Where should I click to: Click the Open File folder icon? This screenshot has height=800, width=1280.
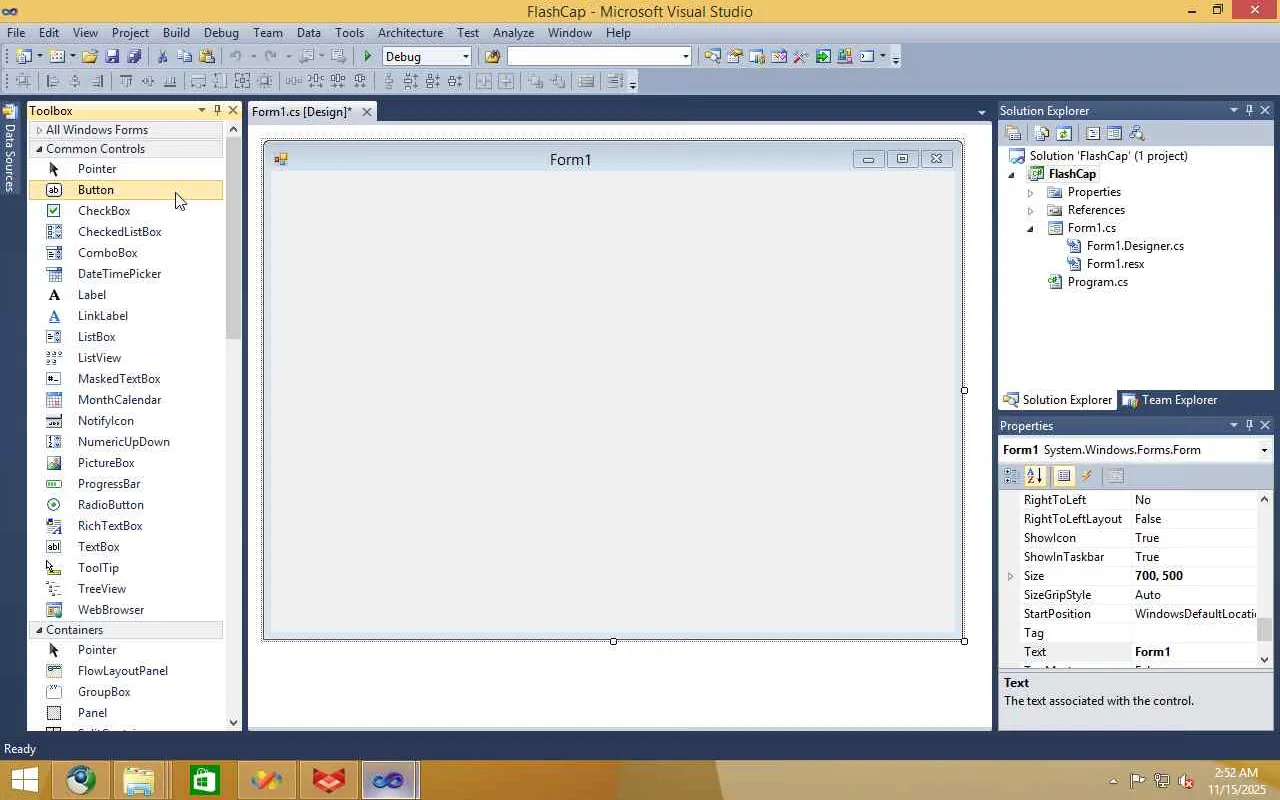pyautogui.click(x=90, y=57)
